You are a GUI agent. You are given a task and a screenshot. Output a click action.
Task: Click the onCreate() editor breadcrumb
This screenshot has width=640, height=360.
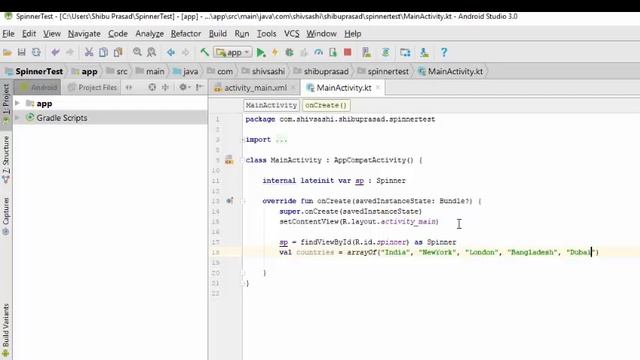(326, 105)
